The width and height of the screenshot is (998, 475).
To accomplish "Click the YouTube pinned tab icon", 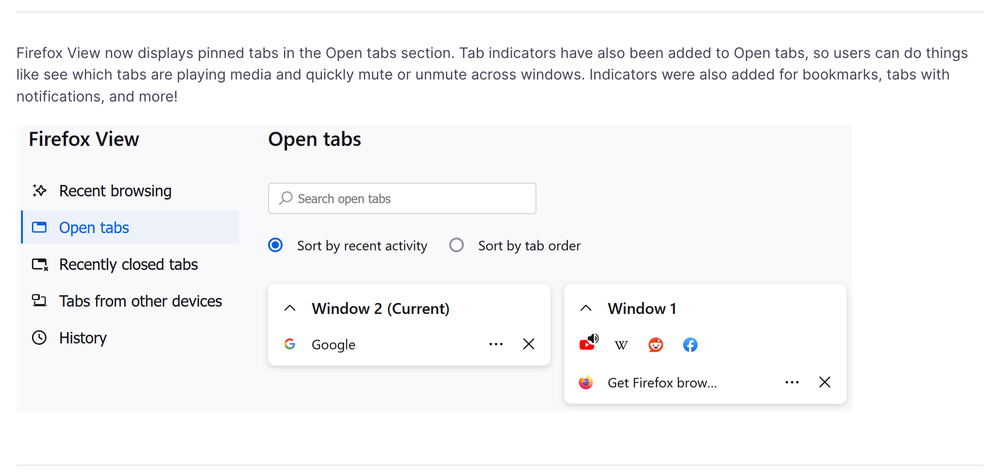I will 587,344.
